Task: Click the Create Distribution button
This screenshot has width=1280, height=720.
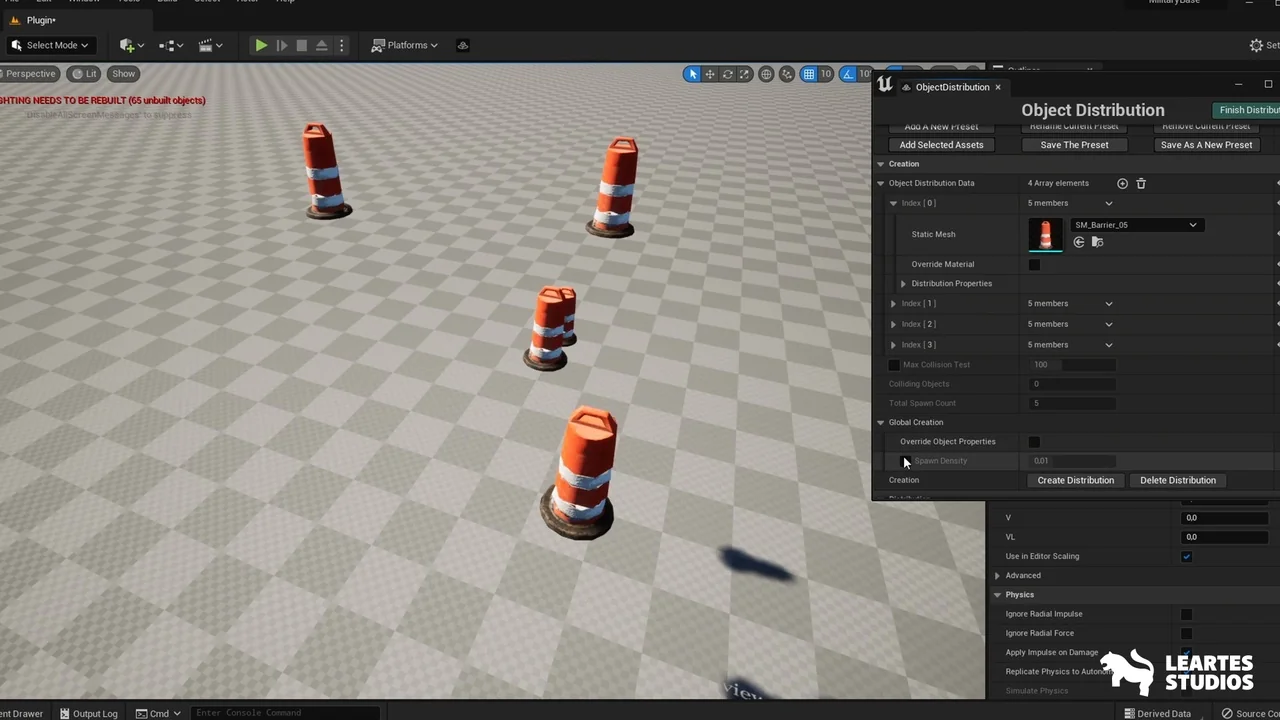Action: tap(1075, 480)
